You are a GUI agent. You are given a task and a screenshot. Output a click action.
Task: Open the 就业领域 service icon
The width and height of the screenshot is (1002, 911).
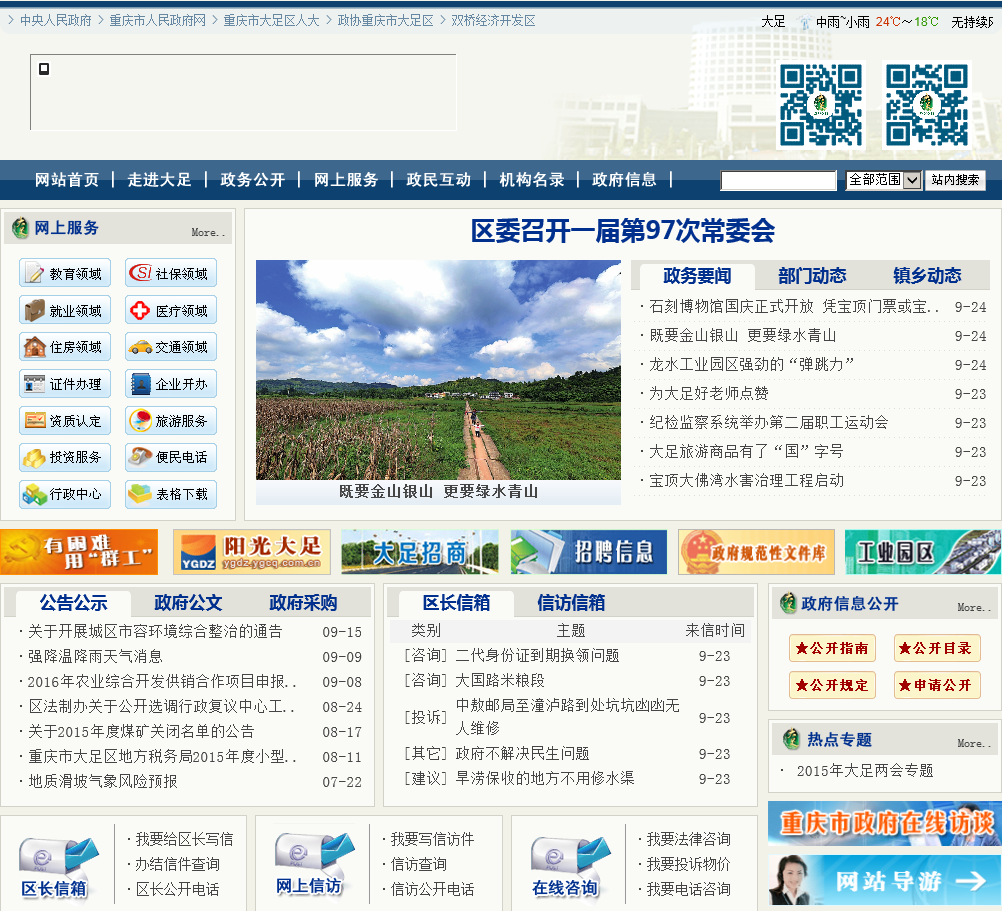pos(65,310)
